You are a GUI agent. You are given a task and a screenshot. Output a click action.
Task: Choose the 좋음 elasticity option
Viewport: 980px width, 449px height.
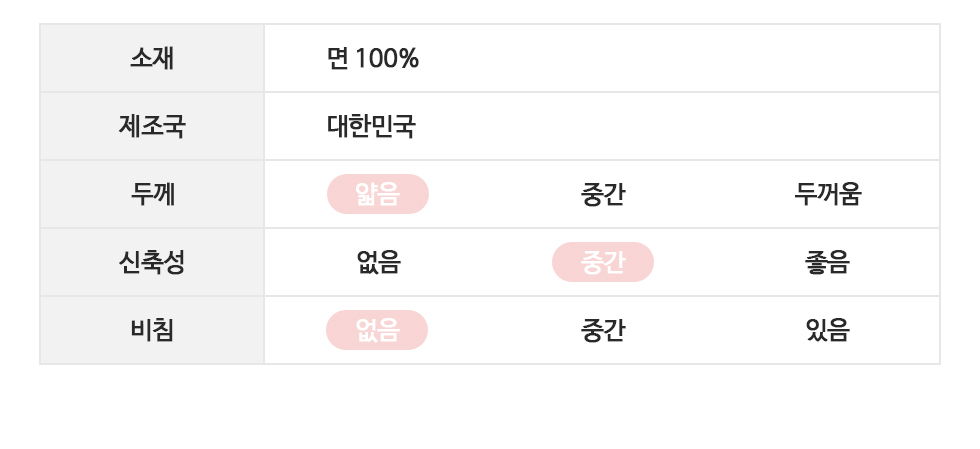(827, 262)
